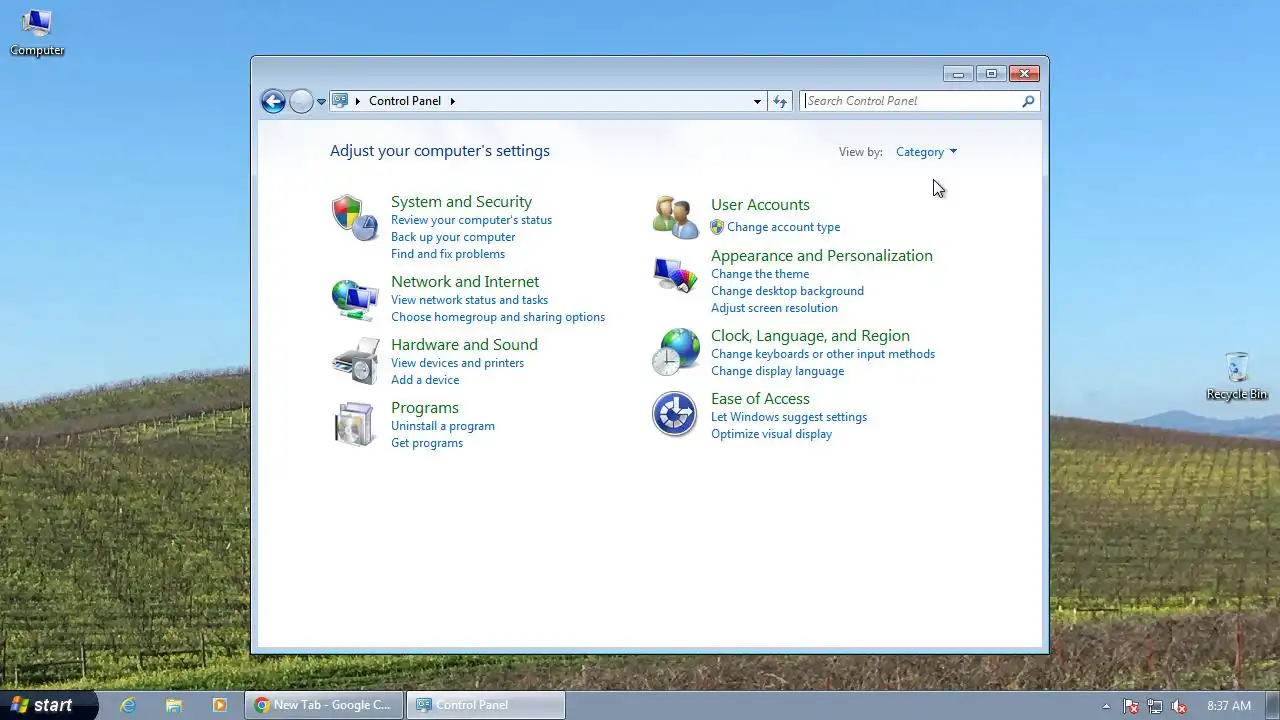Click Adjust screen resolution
1280x720 pixels.
[x=774, y=308]
